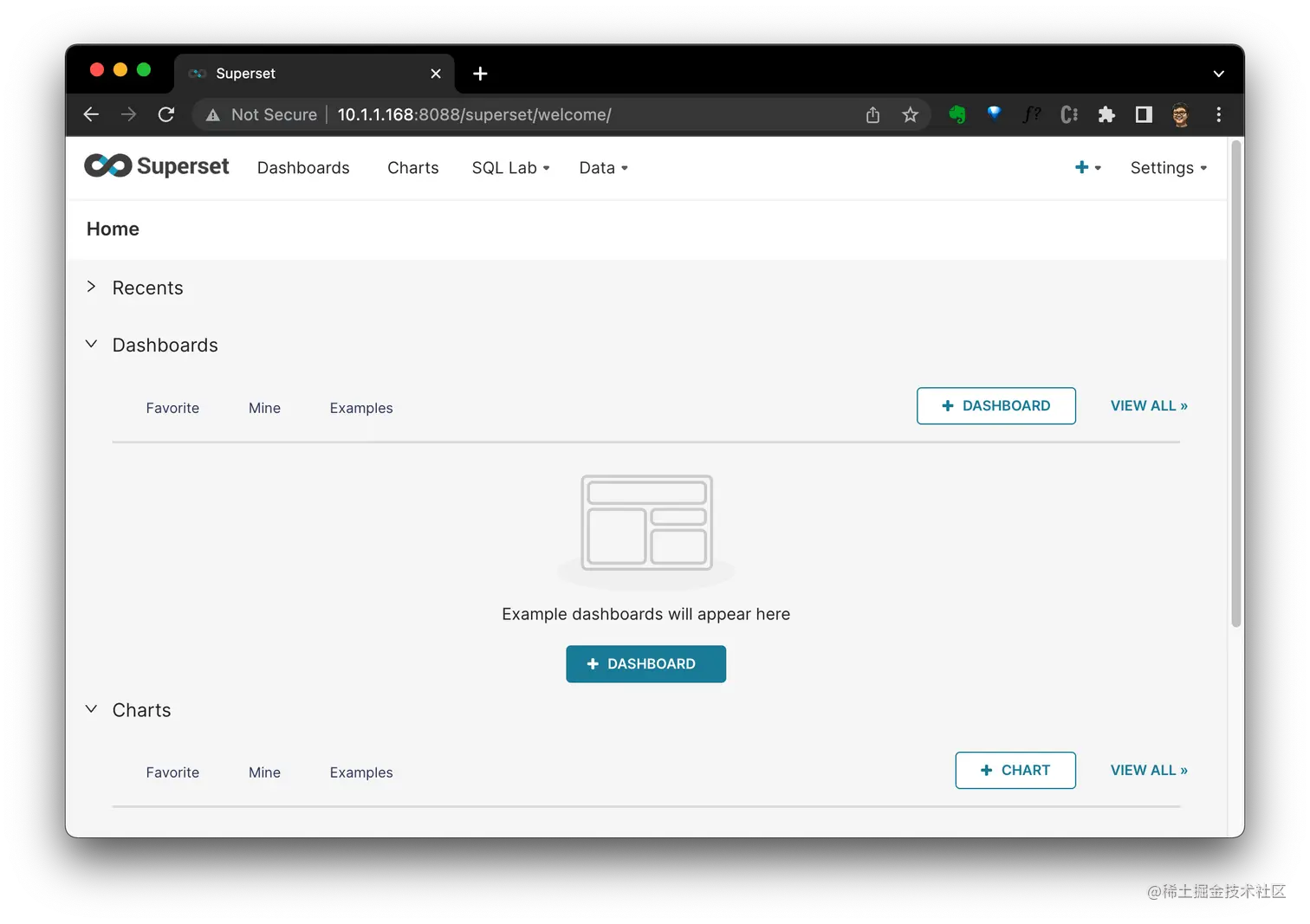Viewport: 1310px width, 924px height.
Task: Select Examples tab under Charts
Action: 361,772
